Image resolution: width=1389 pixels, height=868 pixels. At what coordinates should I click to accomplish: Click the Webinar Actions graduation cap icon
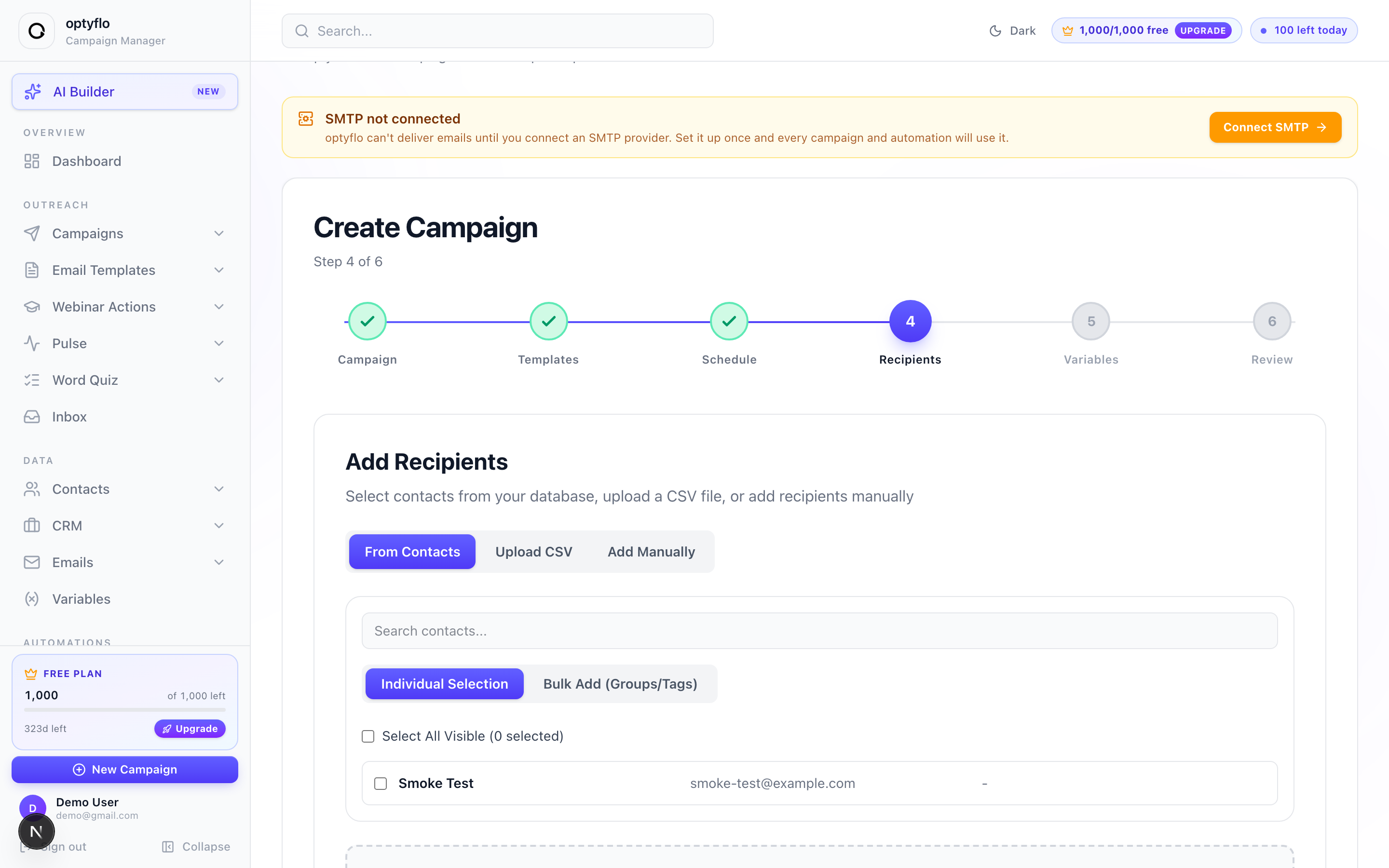(31, 307)
